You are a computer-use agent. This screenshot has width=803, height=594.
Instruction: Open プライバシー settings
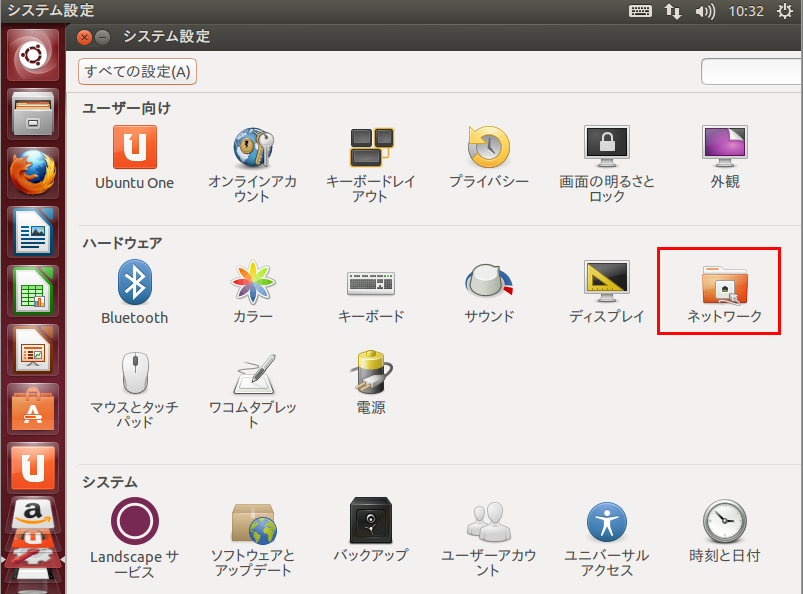click(x=489, y=158)
